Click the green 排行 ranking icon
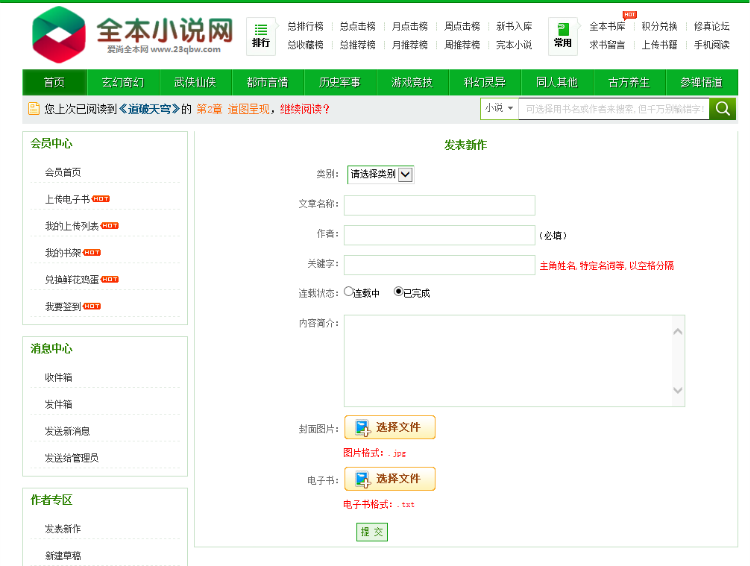Viewport: 750px width, 566px height. coord(260,35)
